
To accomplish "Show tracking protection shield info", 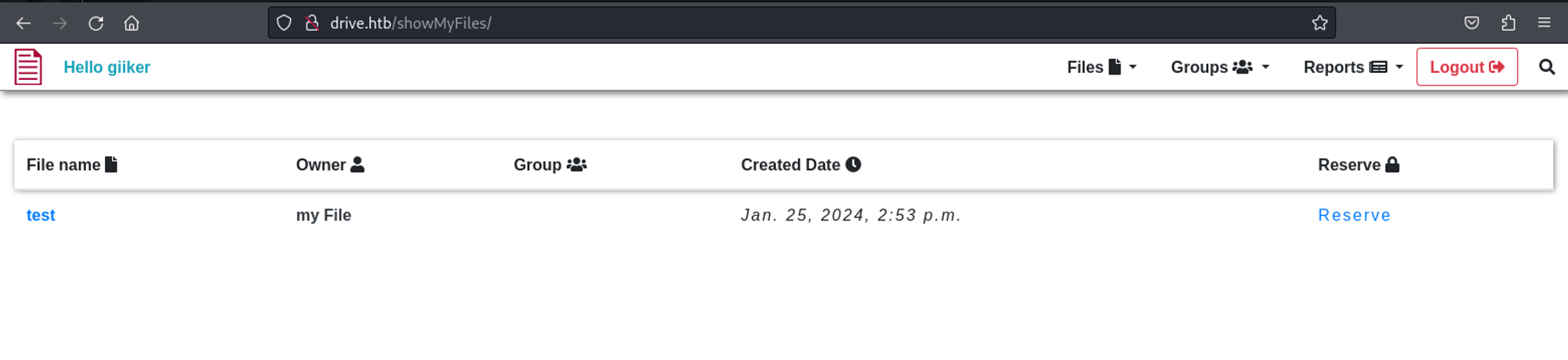I will [284, 23].
